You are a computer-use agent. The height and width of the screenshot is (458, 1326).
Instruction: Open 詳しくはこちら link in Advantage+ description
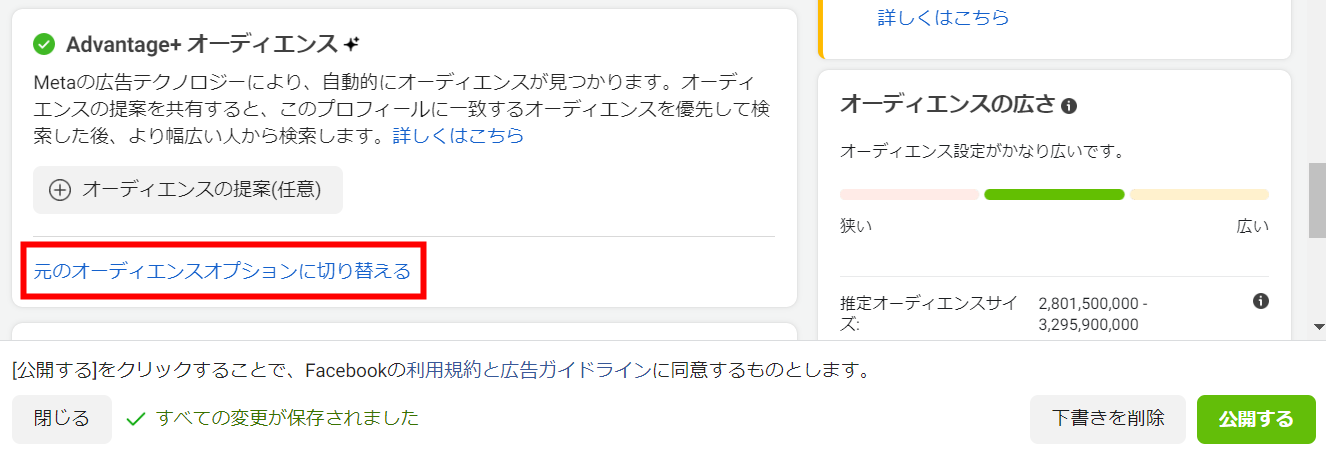(x=458, y=135)
